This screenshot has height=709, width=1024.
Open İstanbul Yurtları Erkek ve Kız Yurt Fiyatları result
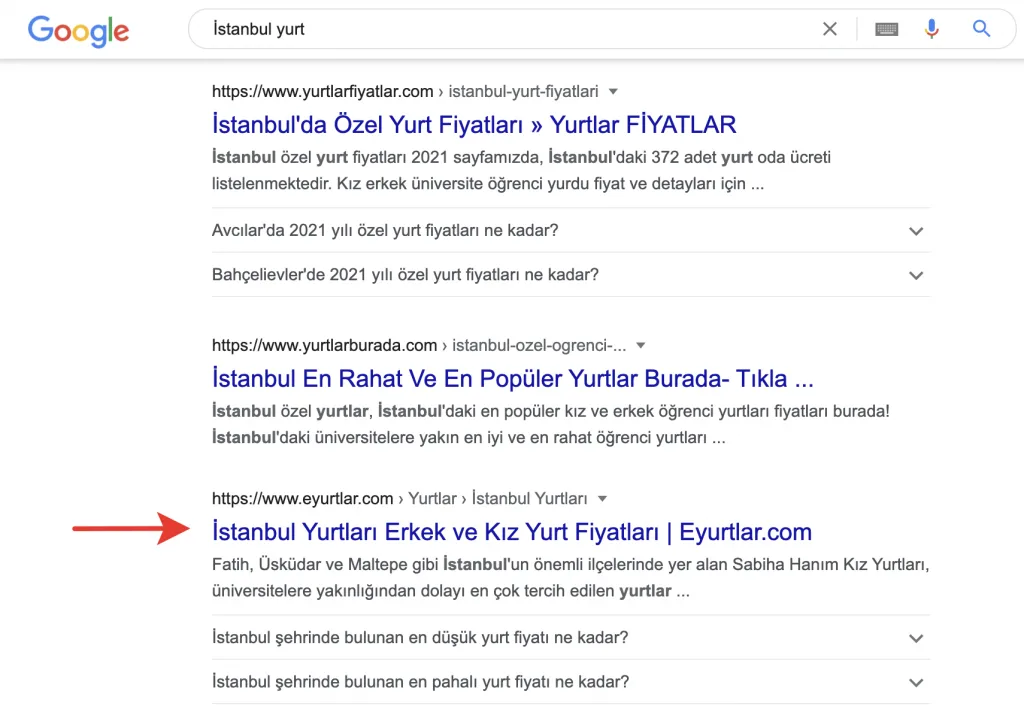point(511,531)
